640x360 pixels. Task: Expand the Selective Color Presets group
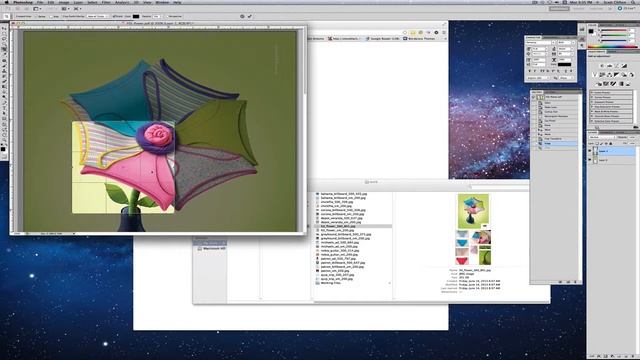591,121
